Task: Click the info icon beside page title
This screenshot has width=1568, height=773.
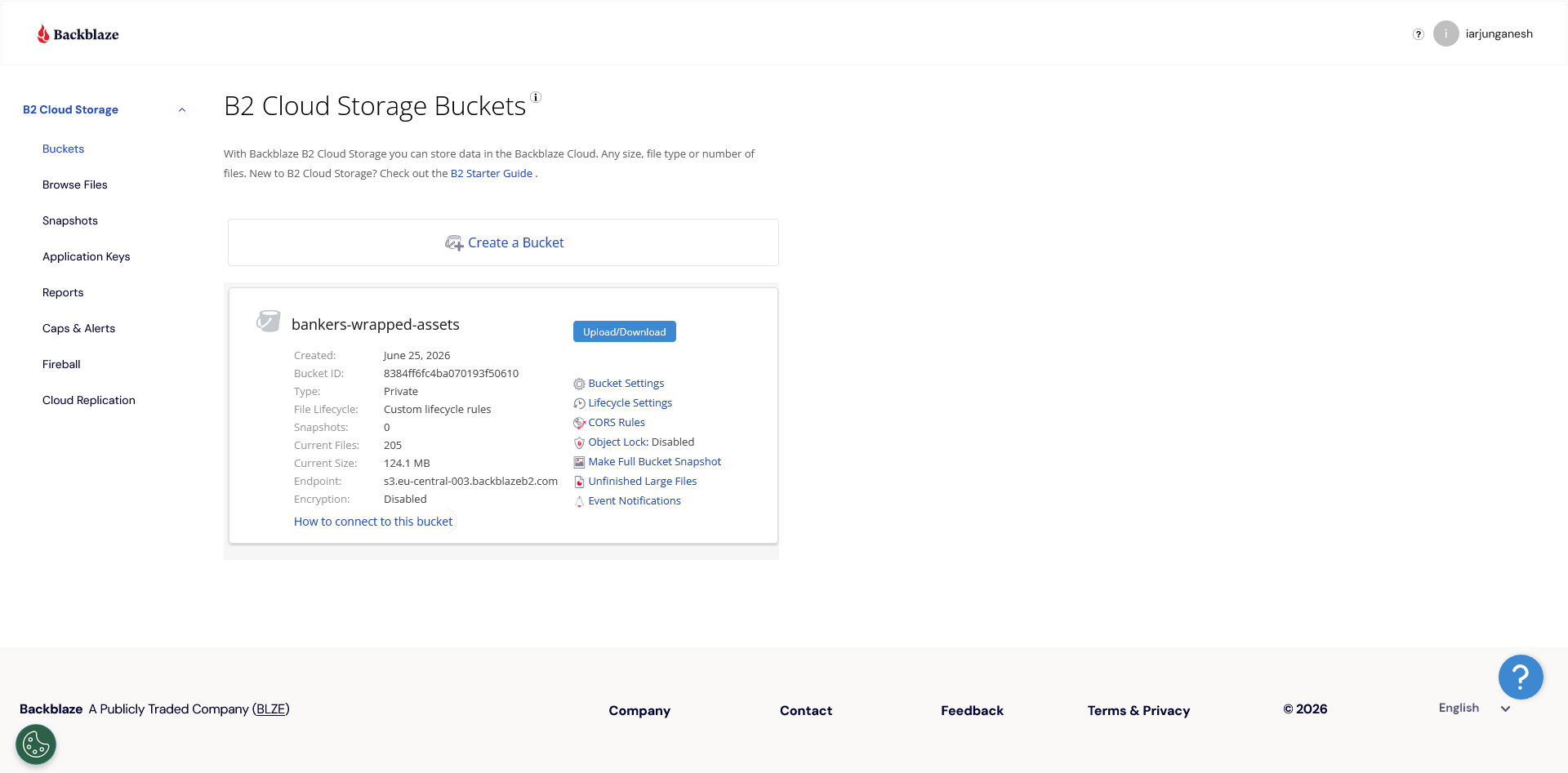Action: 536,97
